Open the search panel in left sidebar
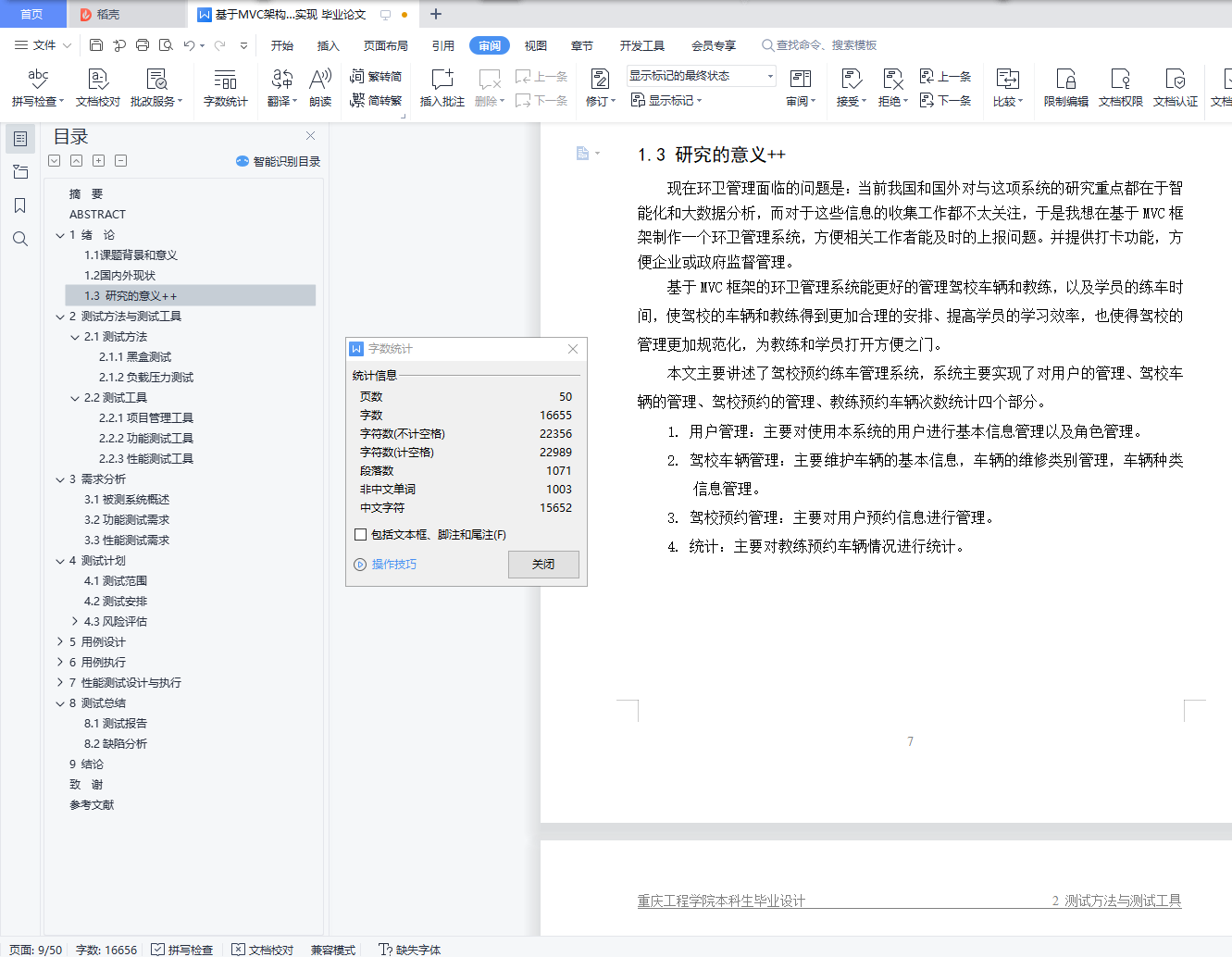The width and height of the screenshot is (1232, 957). [x=20, y=239]
